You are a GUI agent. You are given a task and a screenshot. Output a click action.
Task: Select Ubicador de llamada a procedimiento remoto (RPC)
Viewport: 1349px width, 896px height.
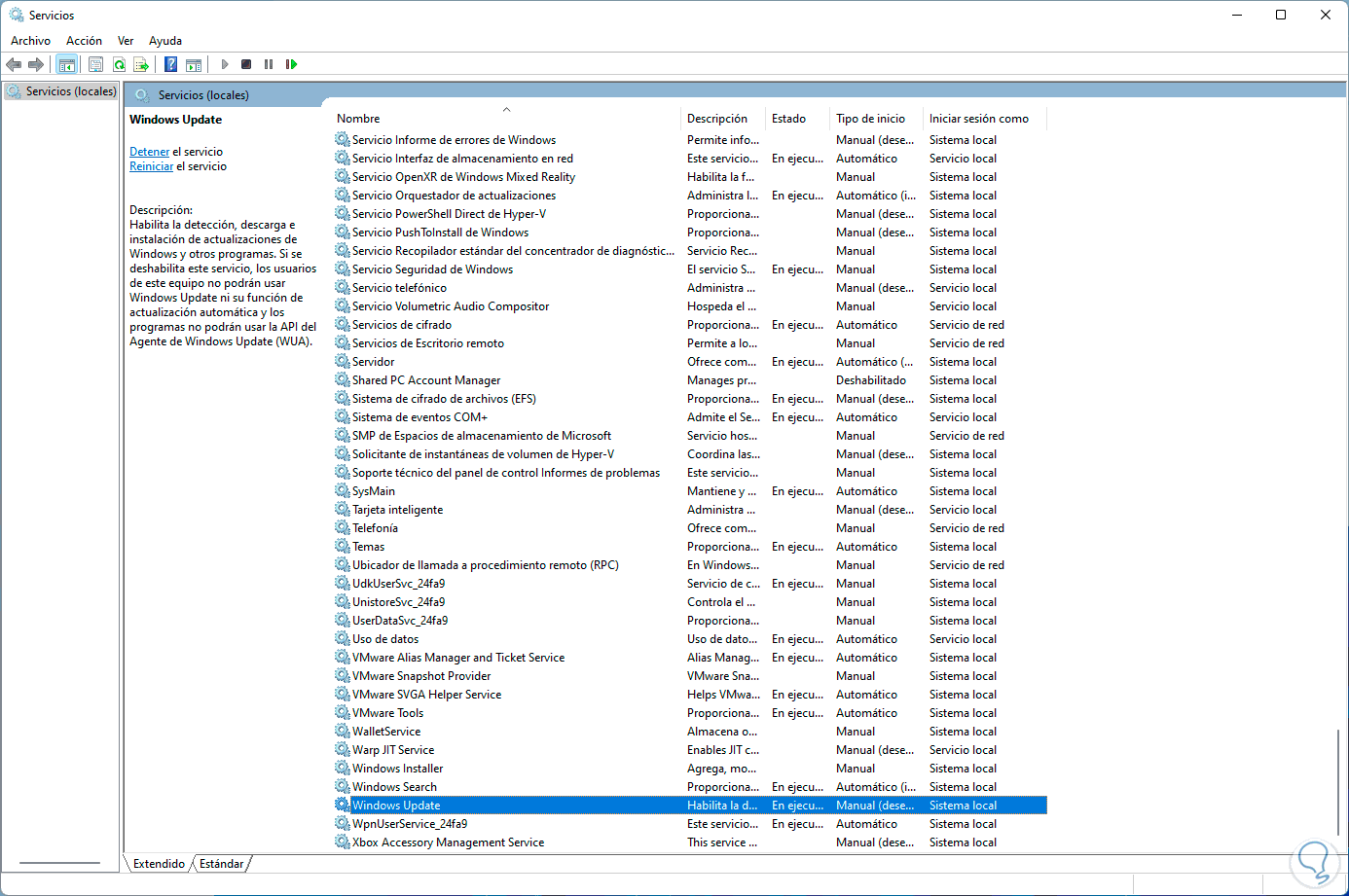tap(690, 565)
